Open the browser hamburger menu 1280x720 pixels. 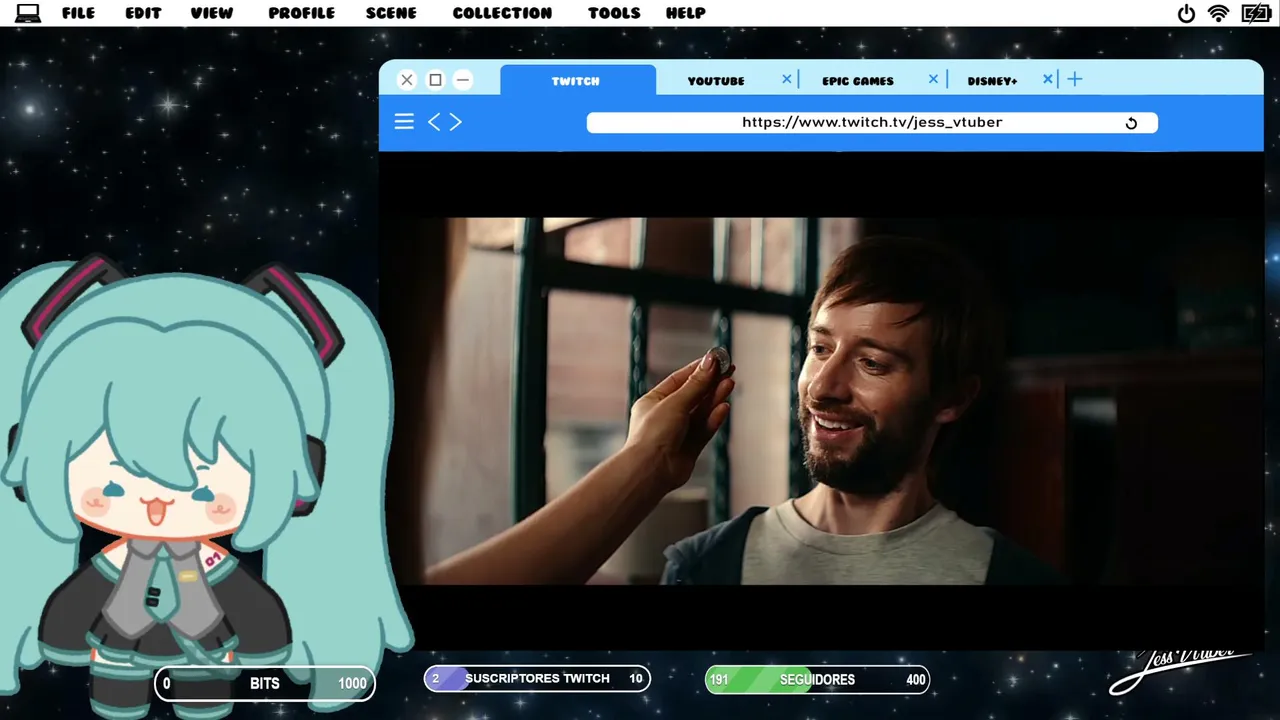tap(404, 122)
